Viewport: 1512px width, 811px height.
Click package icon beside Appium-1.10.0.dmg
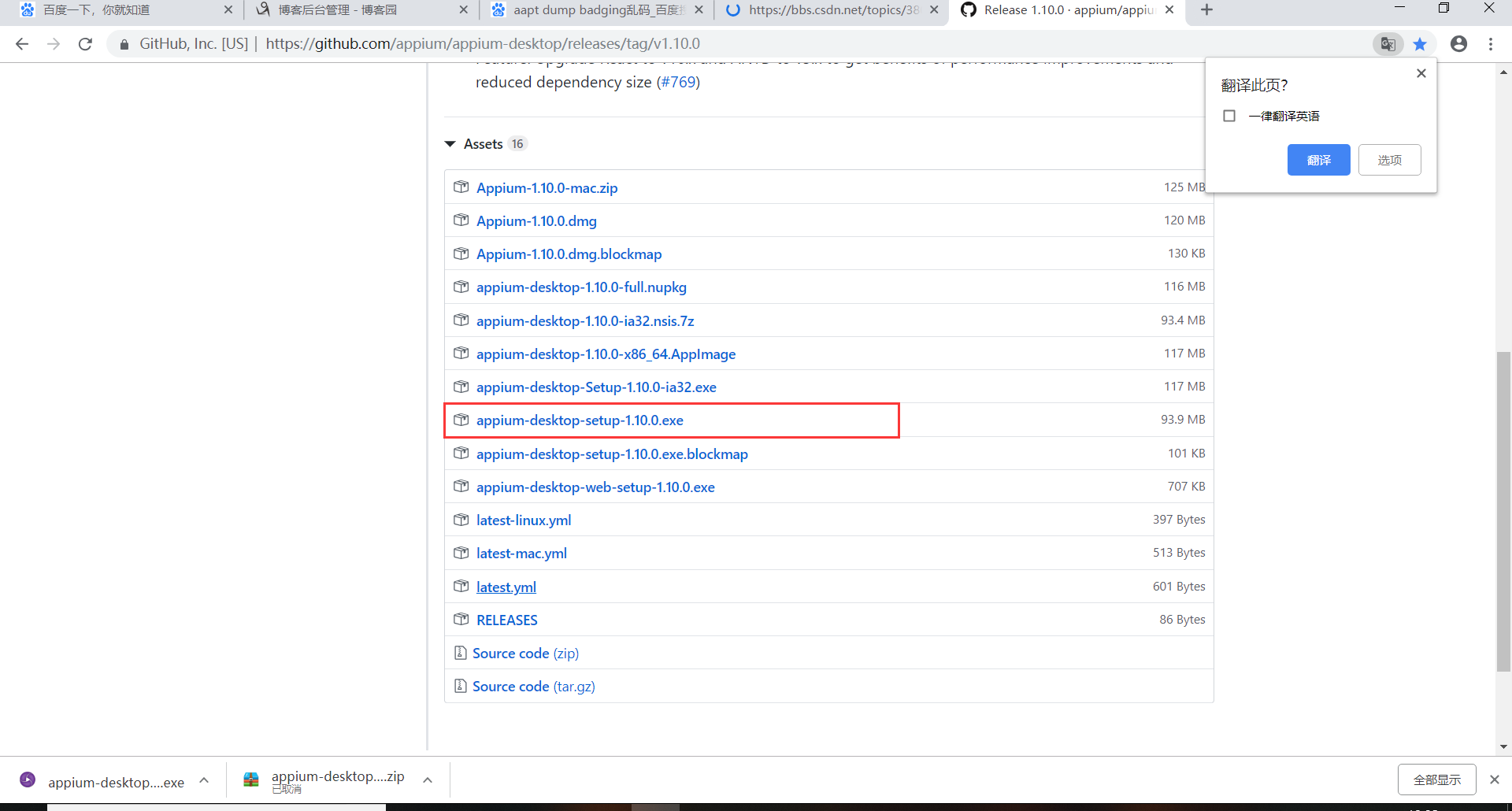tap(461, 220)
